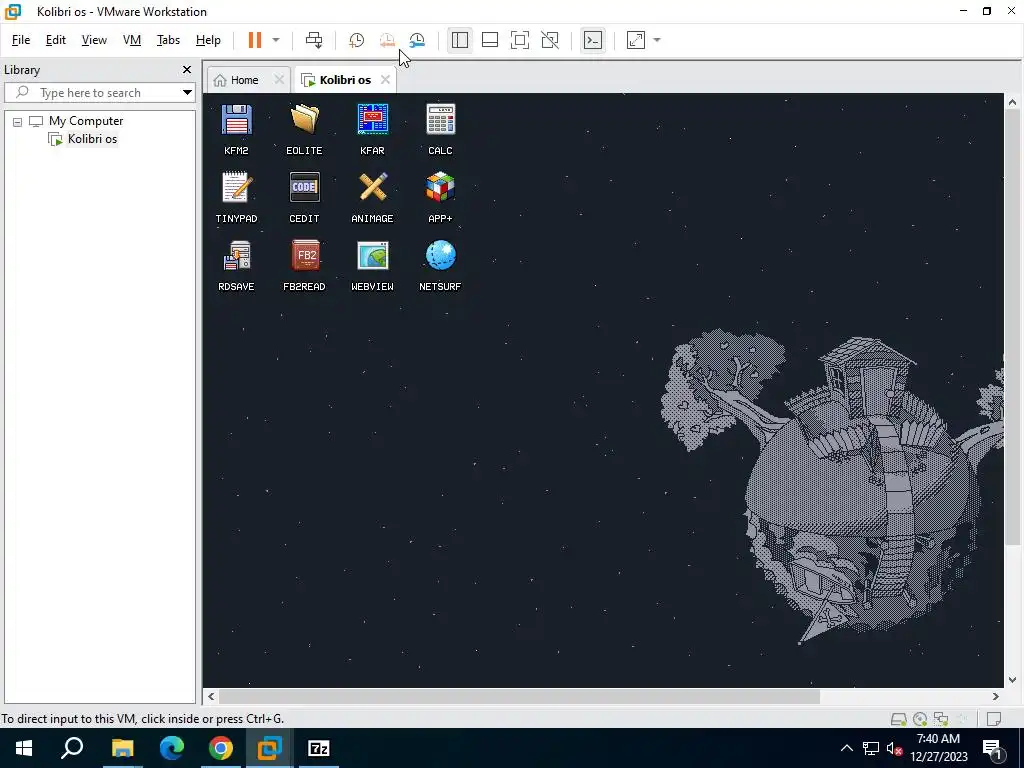Click the muted volume tray icon

point(895,749)
